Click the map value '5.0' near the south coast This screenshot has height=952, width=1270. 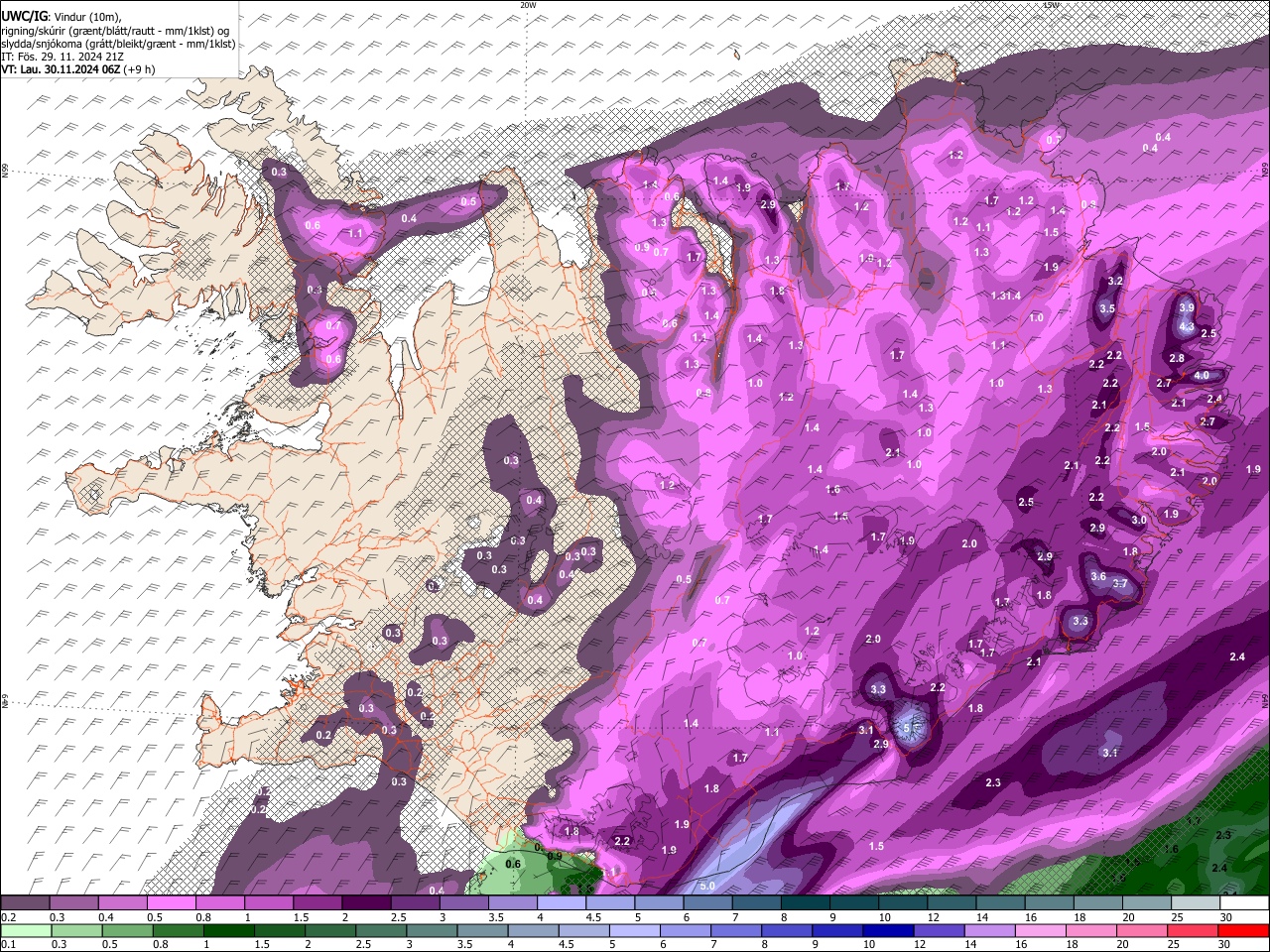coord(707,886)
